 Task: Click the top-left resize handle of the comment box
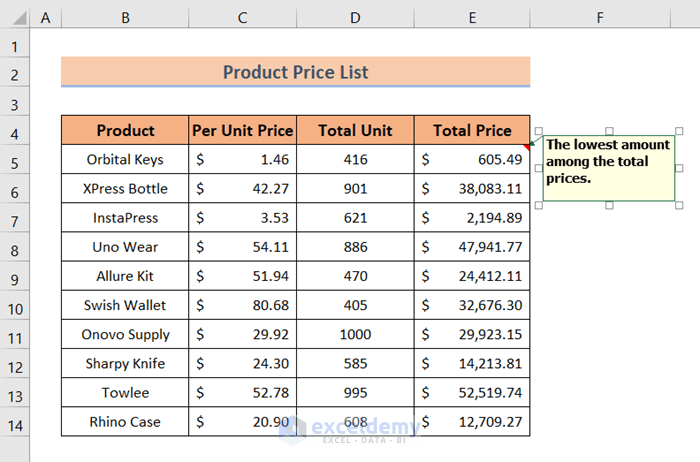tap(540, 131)
